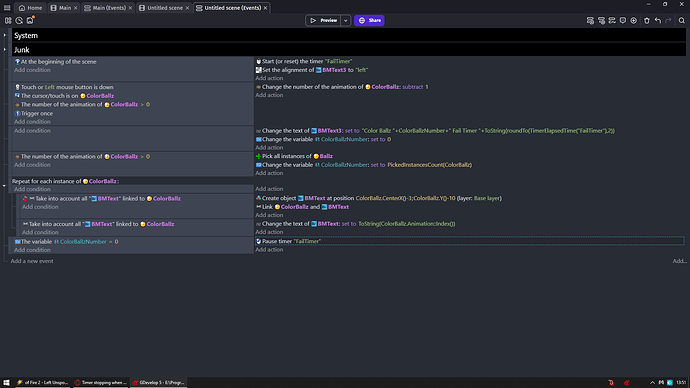Screen dimensions: 690x388
Task: Open the Windows Start button
Action: [6, 383]
